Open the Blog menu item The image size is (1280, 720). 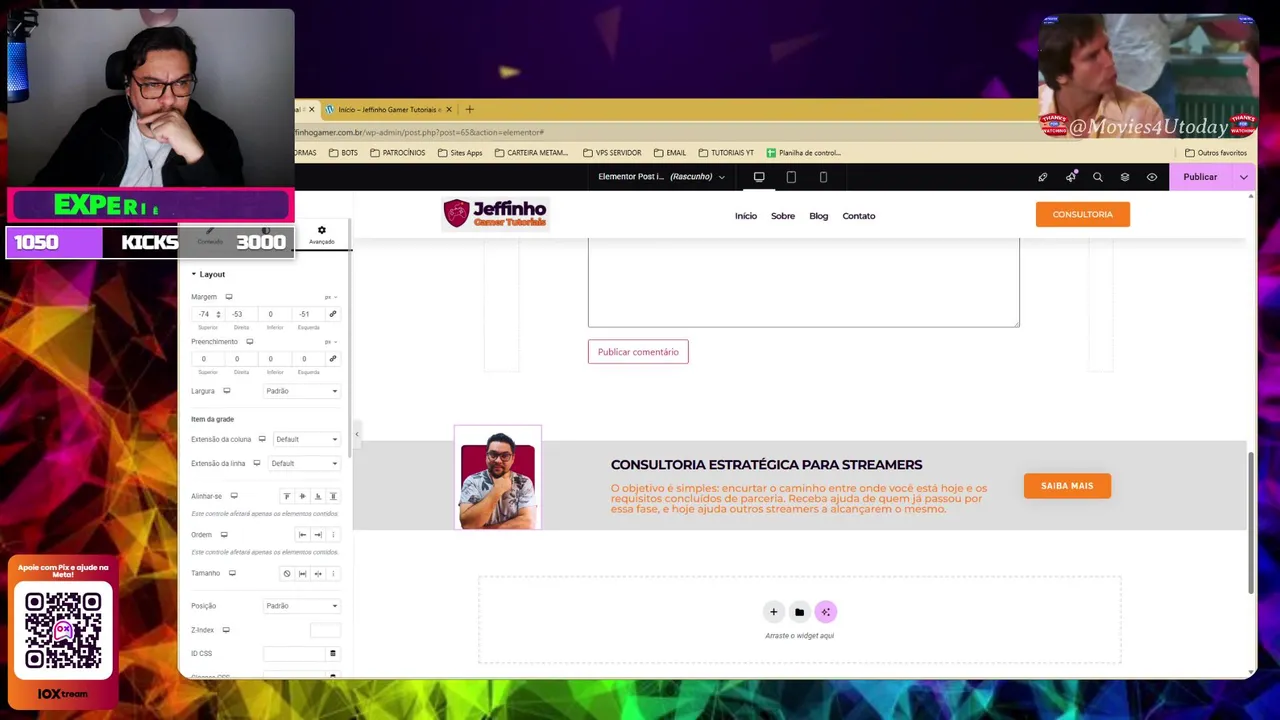(818, 216)
